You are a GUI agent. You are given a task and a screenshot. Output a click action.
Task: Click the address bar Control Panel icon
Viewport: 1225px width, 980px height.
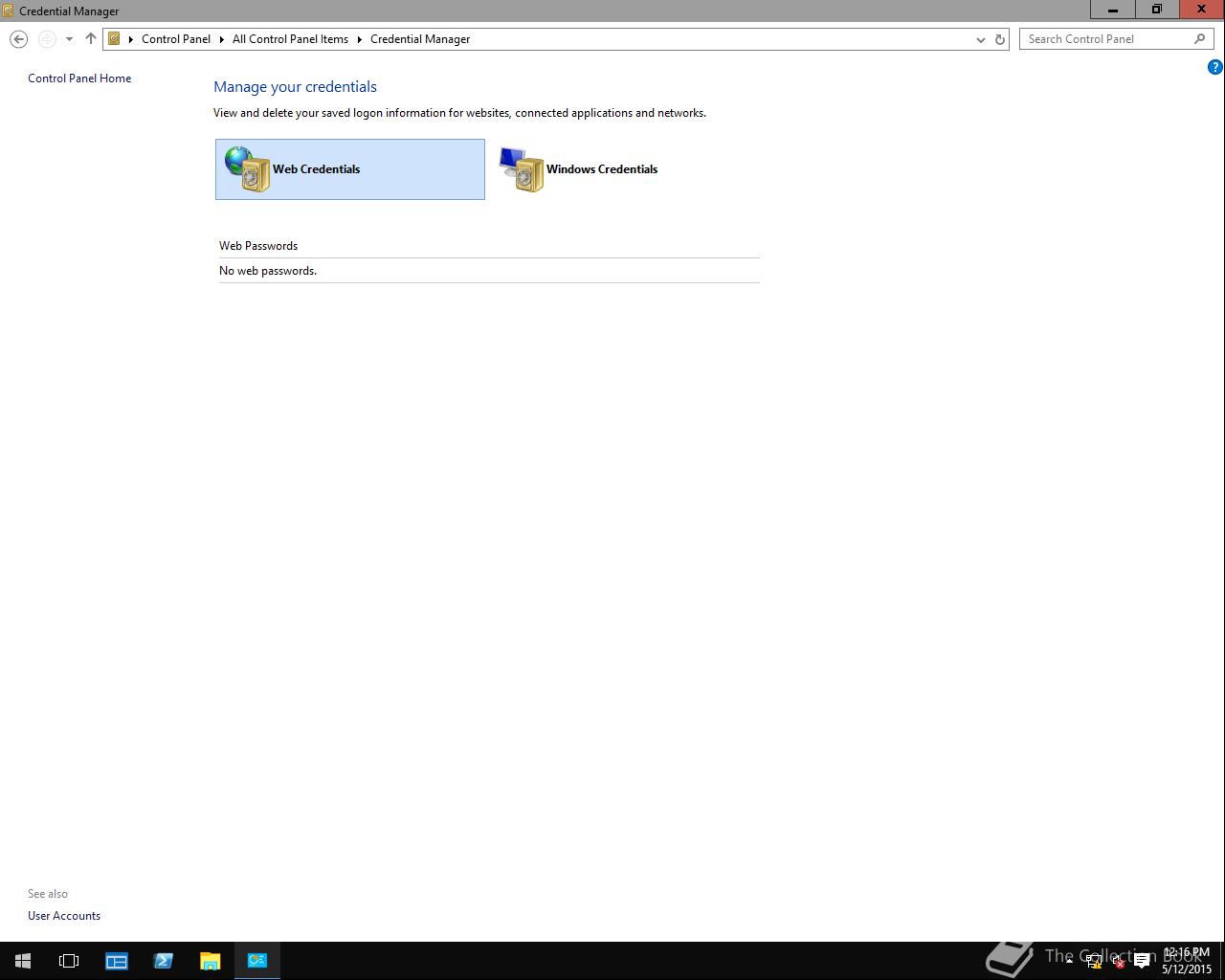click(x=114, y=39)
